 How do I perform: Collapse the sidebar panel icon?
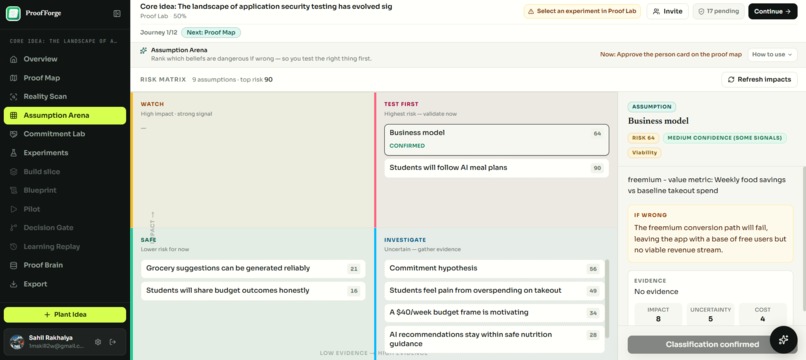[x=117, y=13]
